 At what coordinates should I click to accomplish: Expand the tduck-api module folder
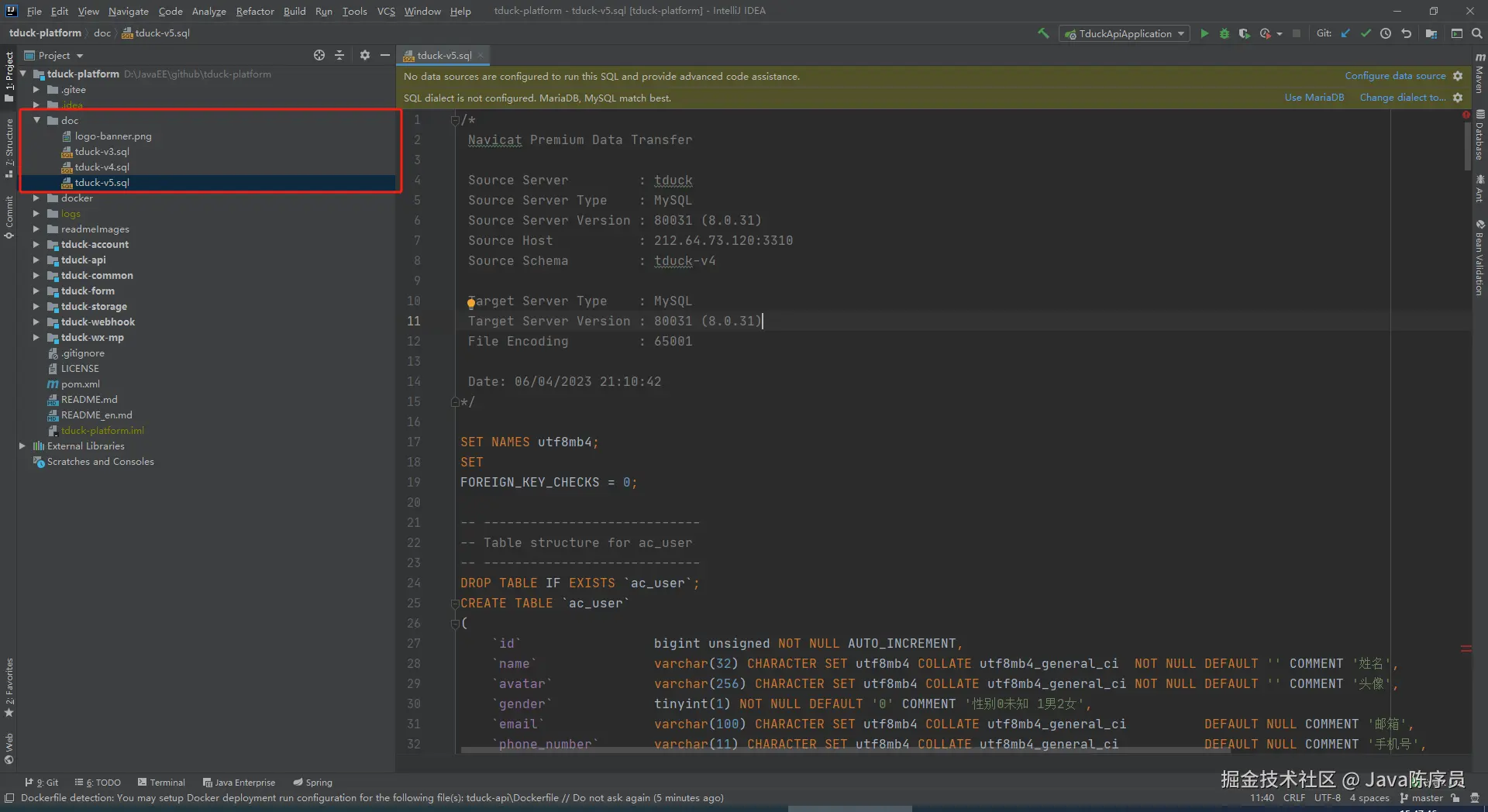(x=36, y=260)
